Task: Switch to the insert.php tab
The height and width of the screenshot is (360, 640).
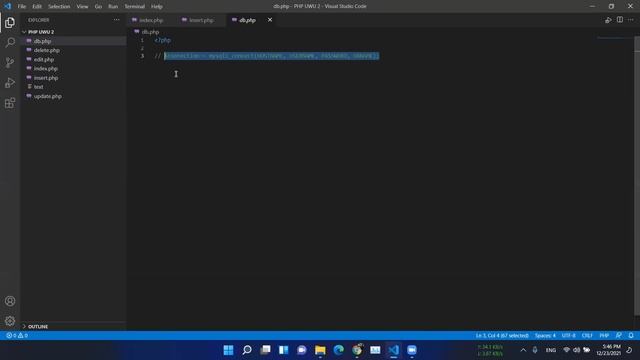Action: pyautogui.click(x=201, y=20)
